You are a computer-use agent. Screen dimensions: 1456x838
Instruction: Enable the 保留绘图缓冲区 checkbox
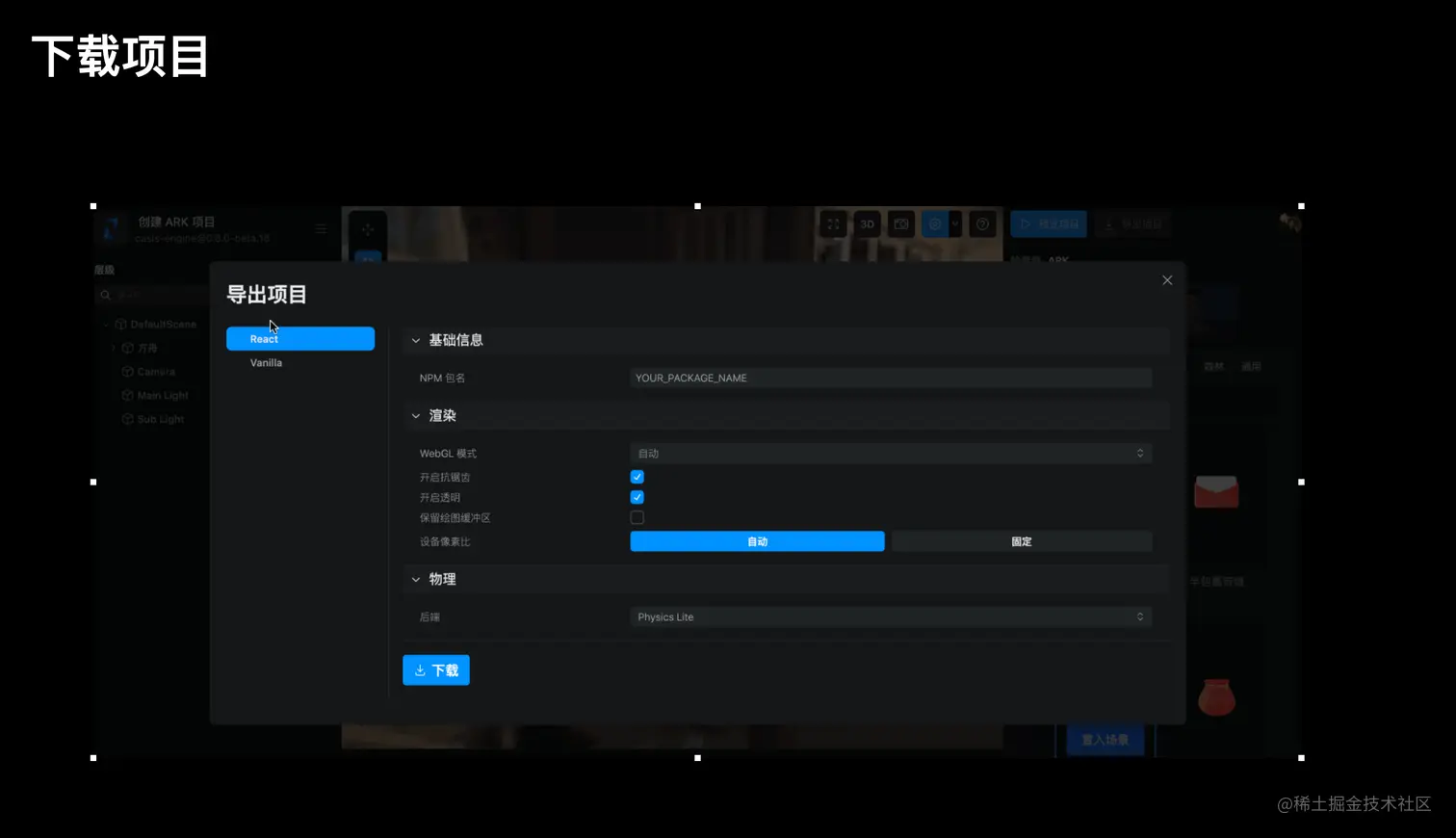click(637, 517)
